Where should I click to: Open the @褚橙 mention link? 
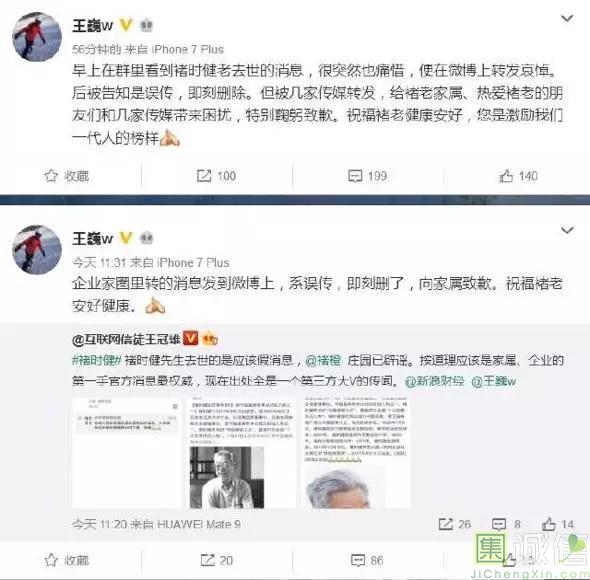(323, 360)
